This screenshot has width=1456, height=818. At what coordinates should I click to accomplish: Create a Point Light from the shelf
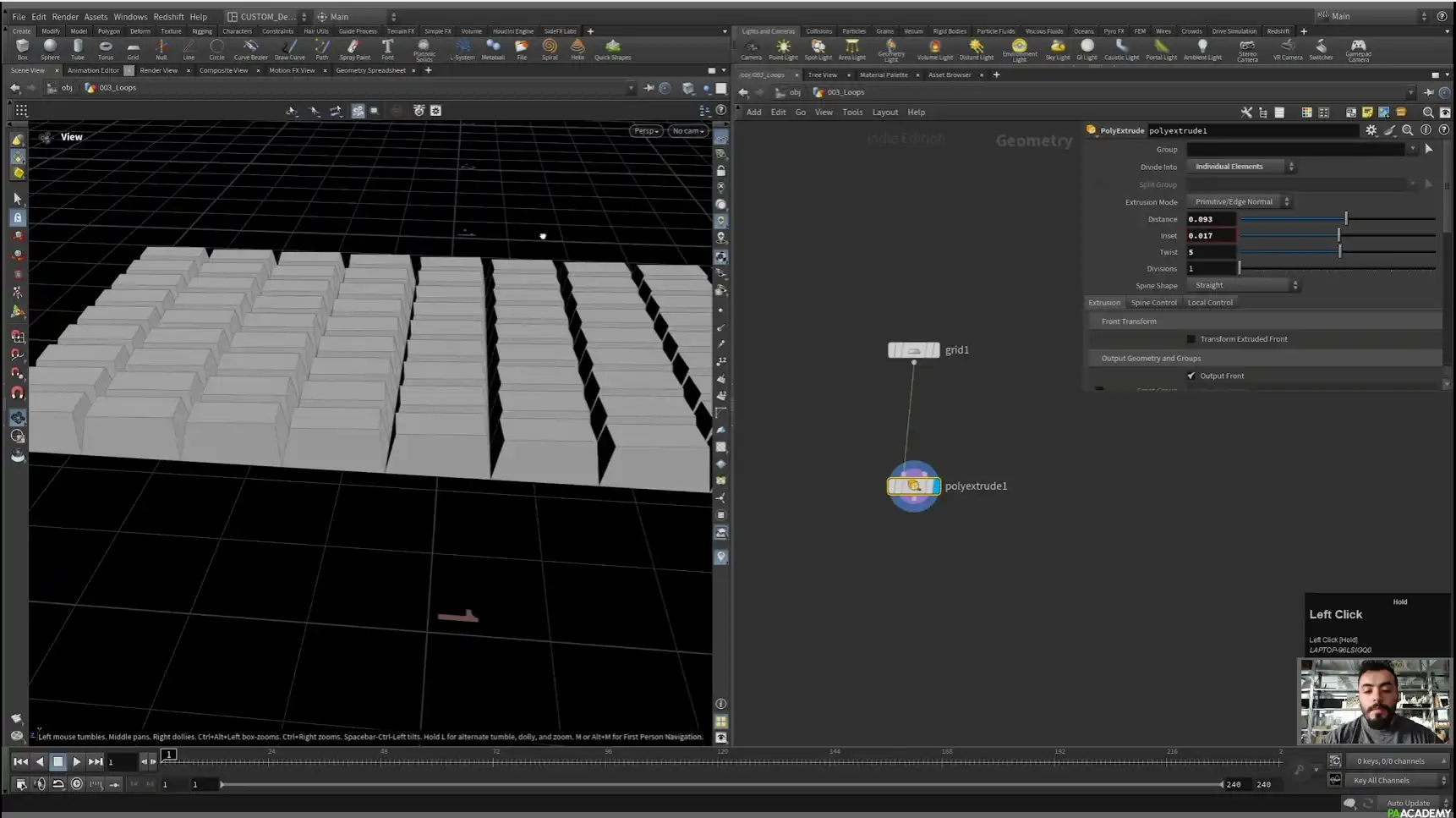coord(783,48)
